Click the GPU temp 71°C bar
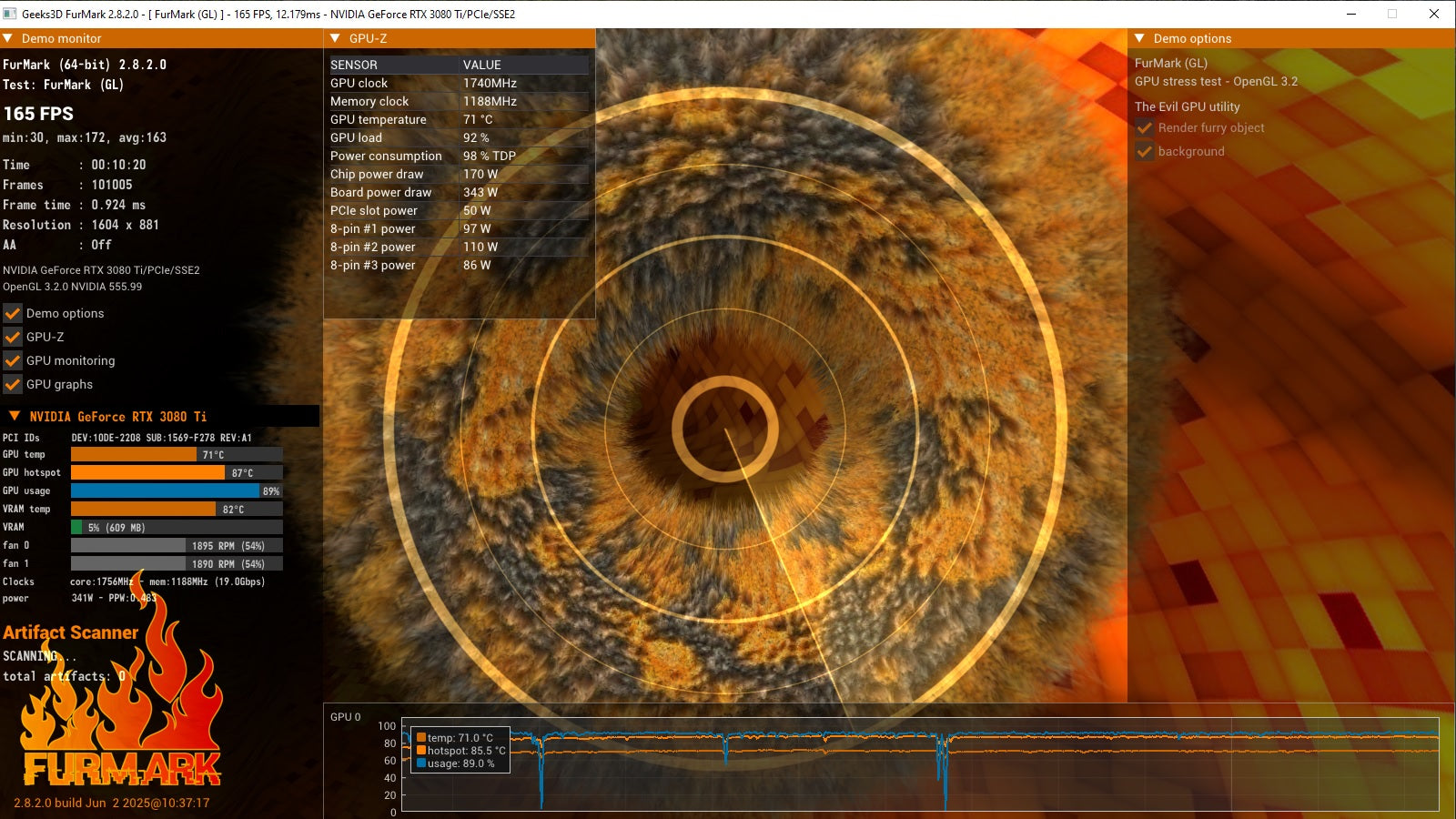Screen dimensions: 1456x819 coord(177,454)
